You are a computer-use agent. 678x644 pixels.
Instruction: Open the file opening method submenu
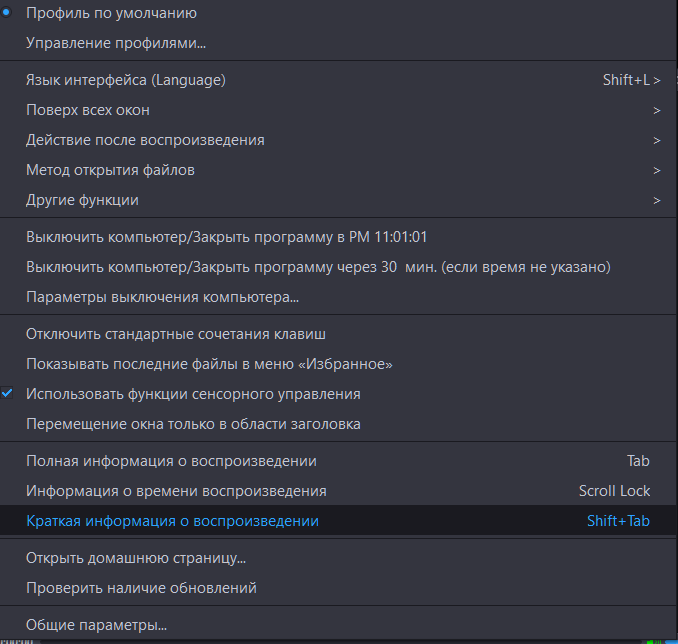tap(110, 170)
